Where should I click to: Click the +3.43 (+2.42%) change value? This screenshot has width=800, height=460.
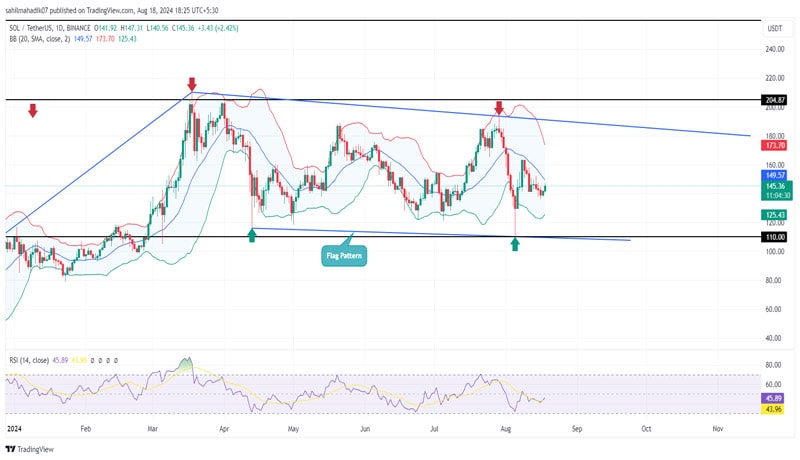[x=218, y=28]
